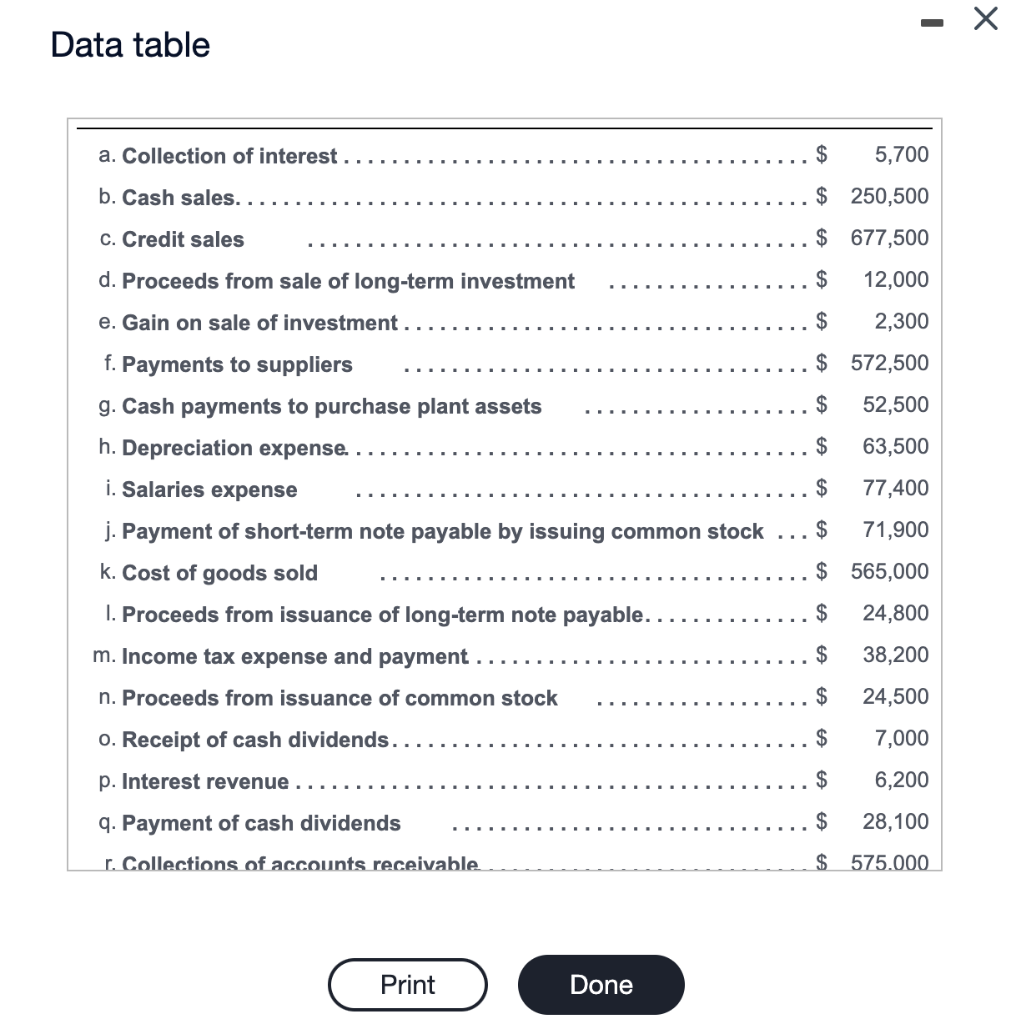Click the Done button
The width and height of the screenshot is (1021, 1024).
(x=600, y=984)
